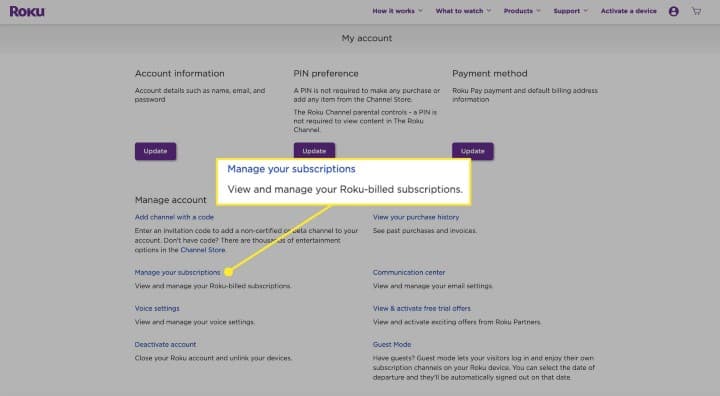Expand the Products menu
The height and width of the screenshot is (396, 720).
point(522,11)
